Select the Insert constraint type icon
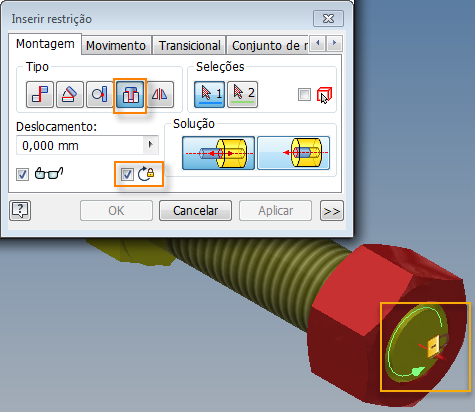 point(130,96)
